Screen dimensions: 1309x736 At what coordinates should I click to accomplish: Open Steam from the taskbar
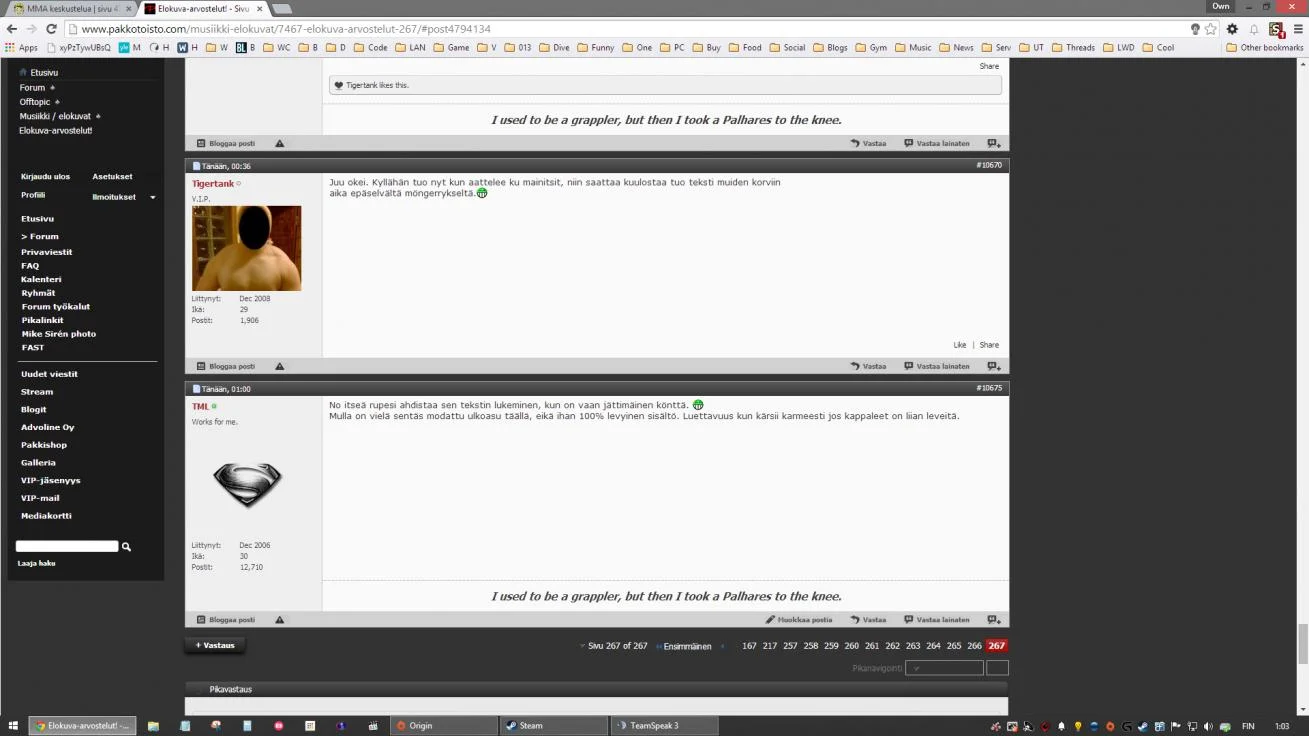553,726
